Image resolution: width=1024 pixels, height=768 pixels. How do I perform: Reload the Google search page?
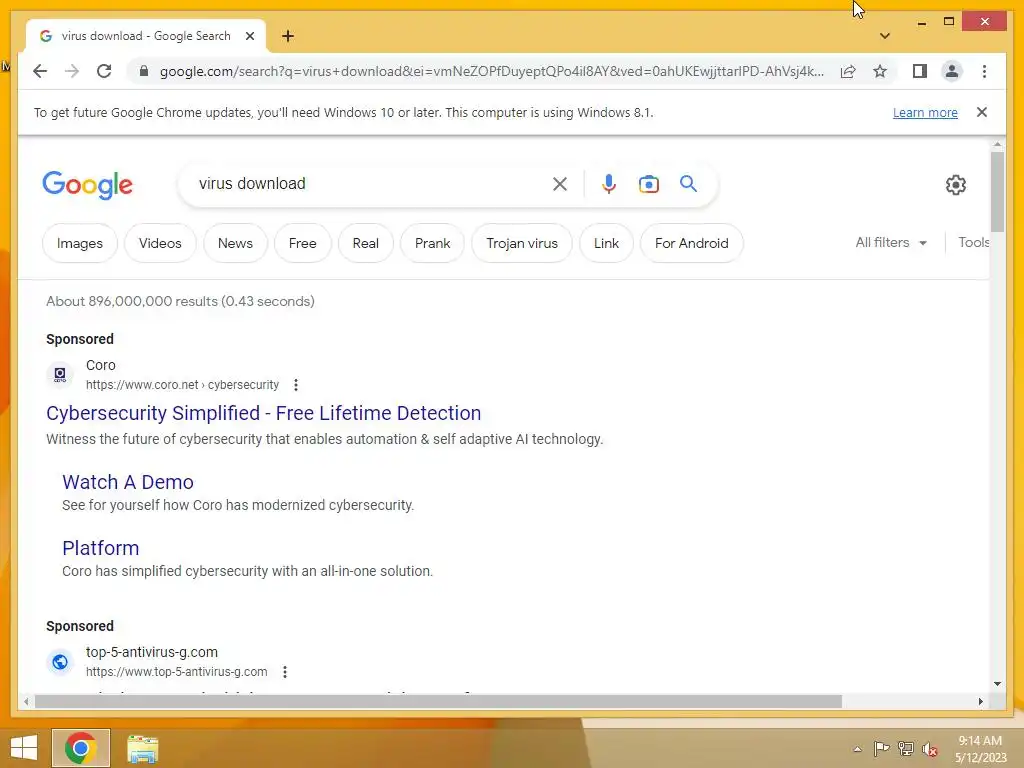tap(104, 71)
